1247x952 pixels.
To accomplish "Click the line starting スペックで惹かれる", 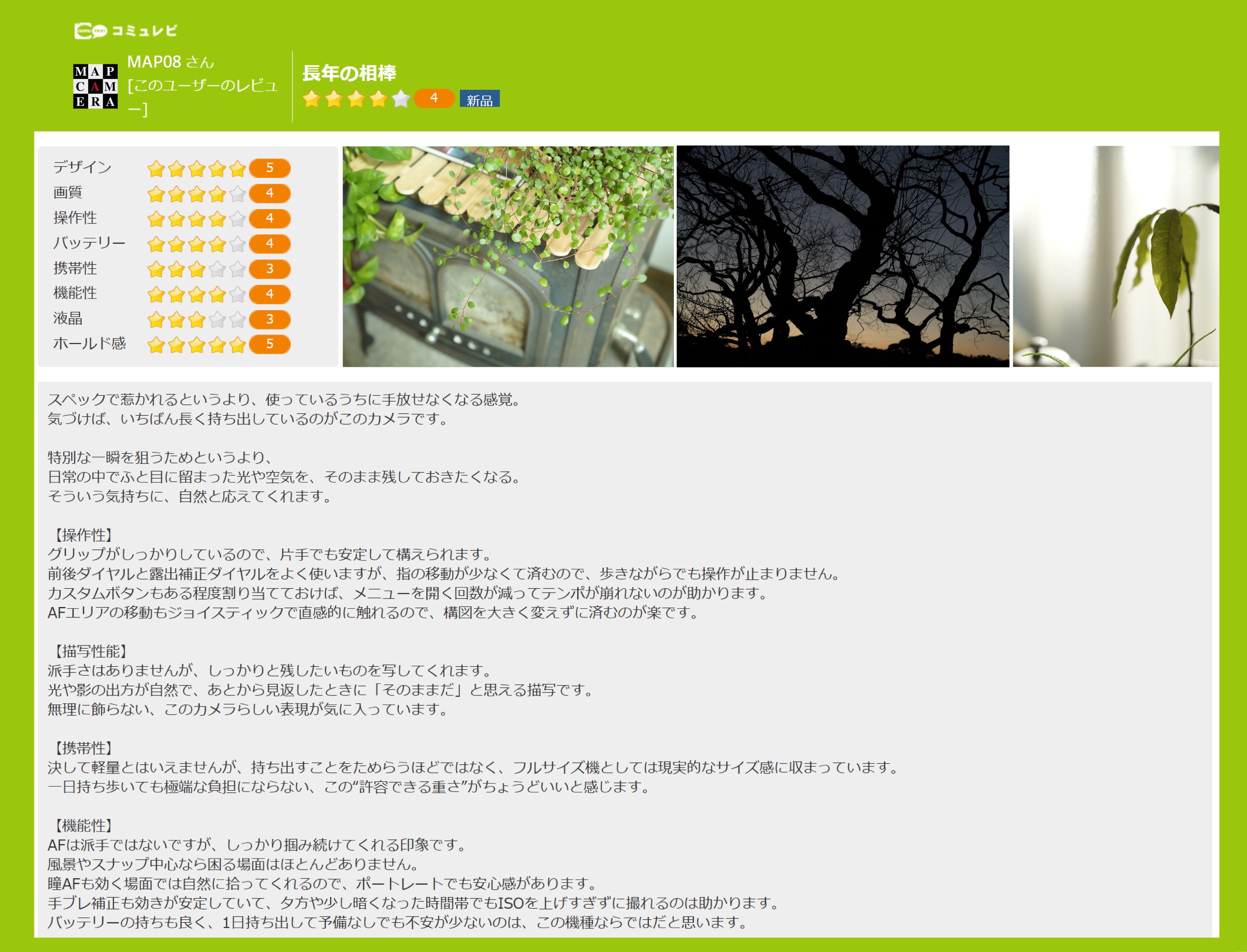I will click(x=284, y=400).
